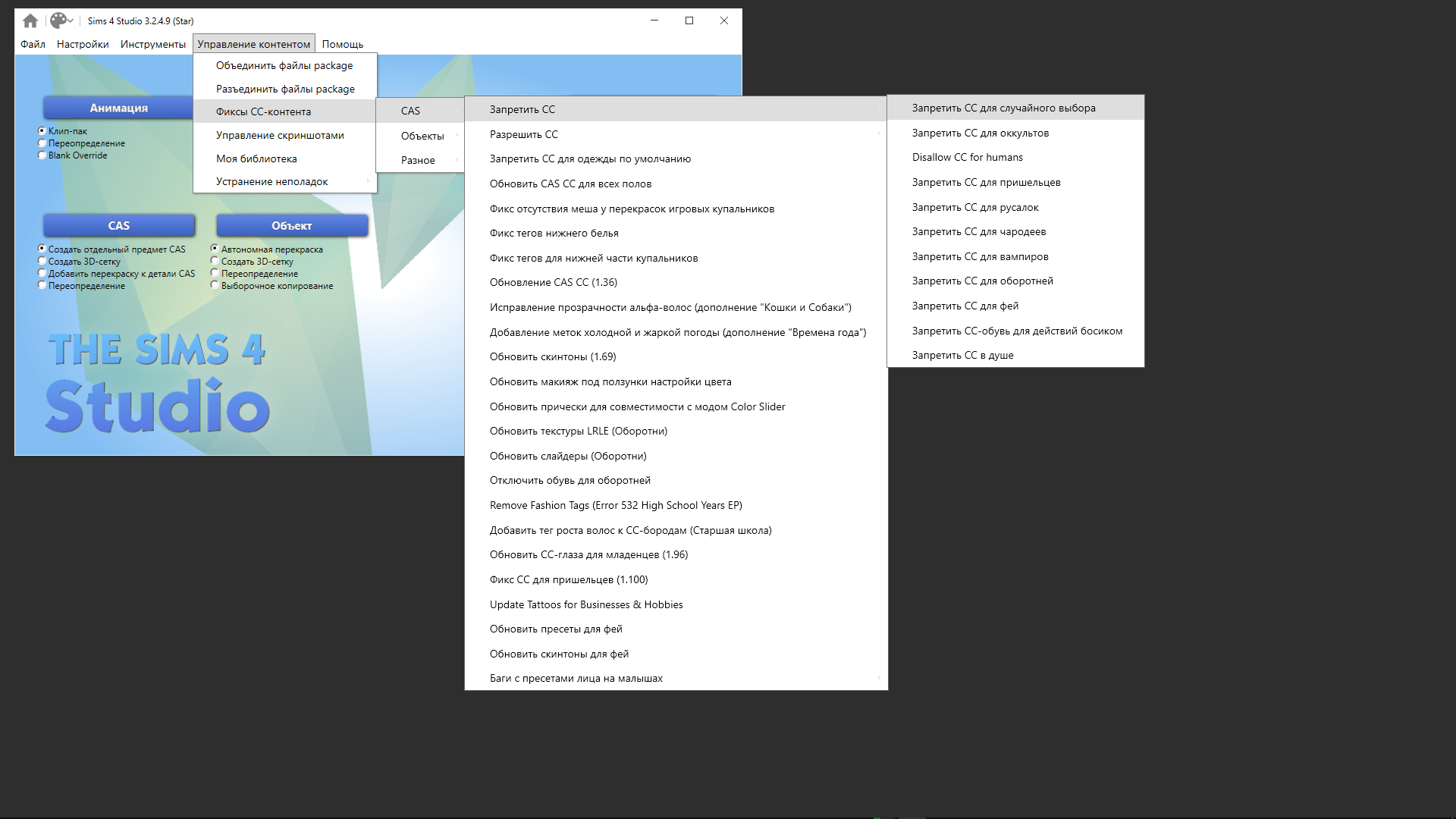This screenshot has height=819, width=1456.
Task: Click the blue Объект button
Action: coord(292,225)
